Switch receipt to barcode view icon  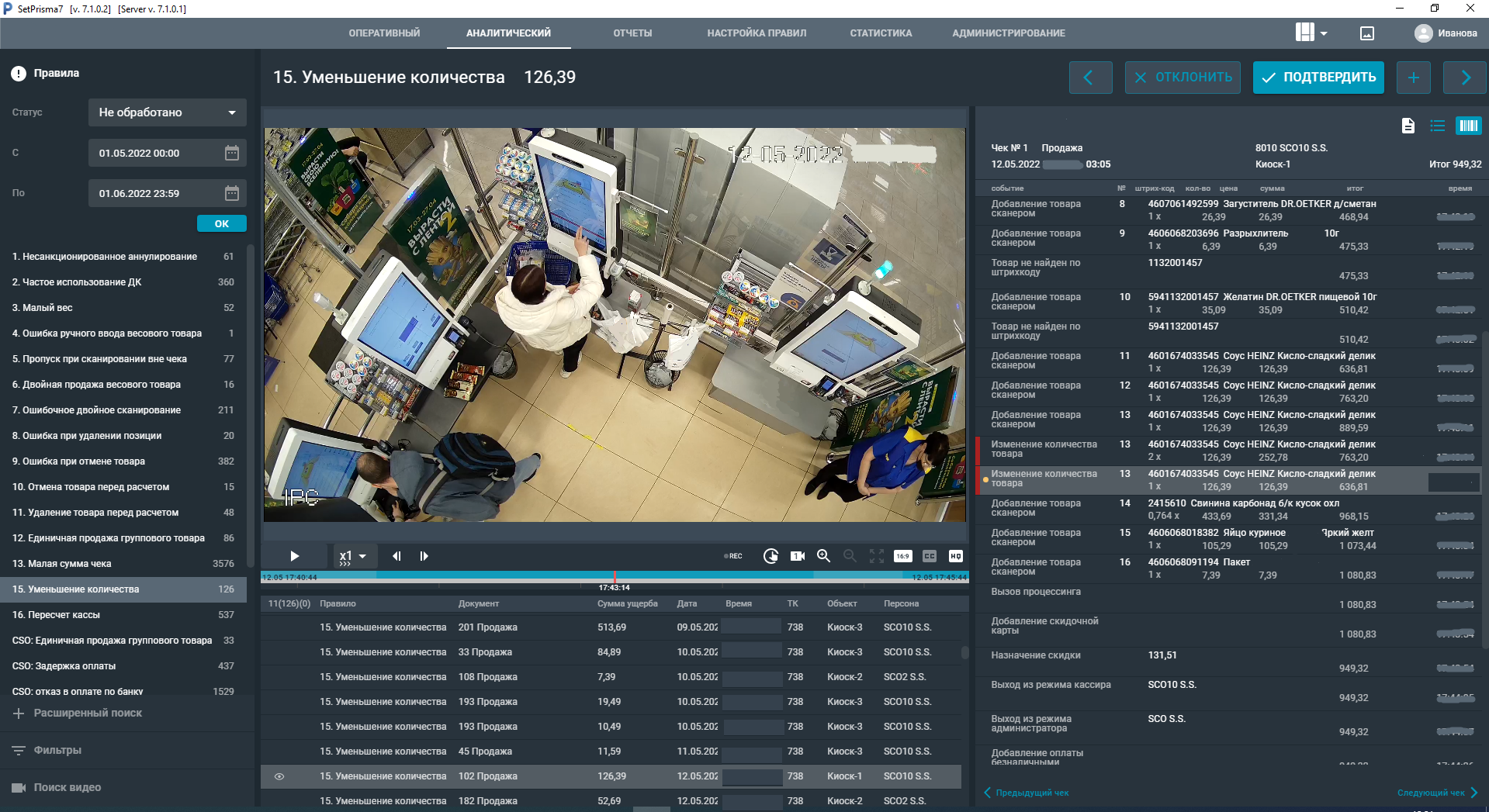(1468, 126)
